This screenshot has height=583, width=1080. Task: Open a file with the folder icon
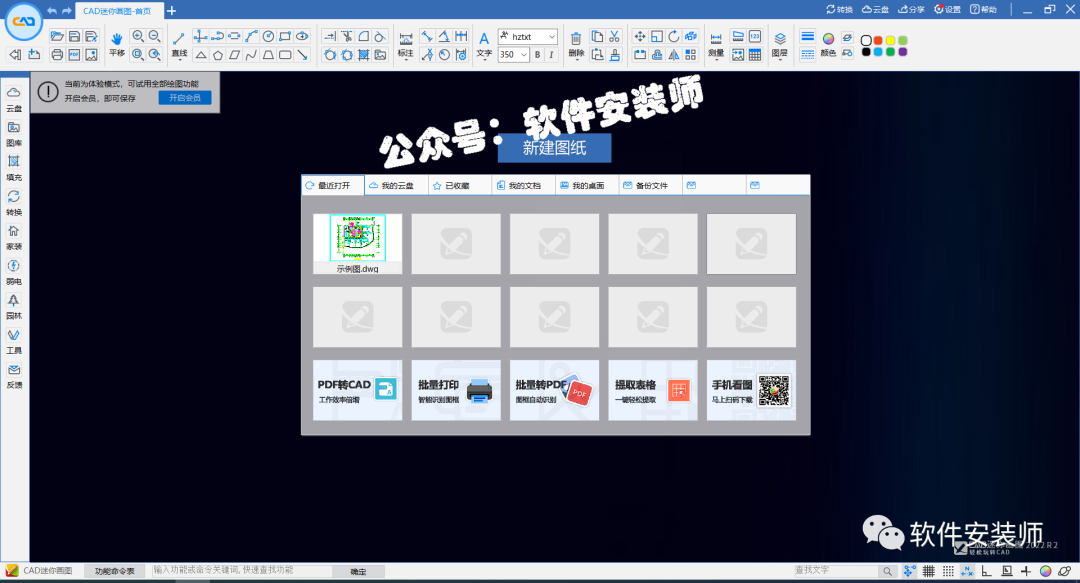(x=57, y=37)
